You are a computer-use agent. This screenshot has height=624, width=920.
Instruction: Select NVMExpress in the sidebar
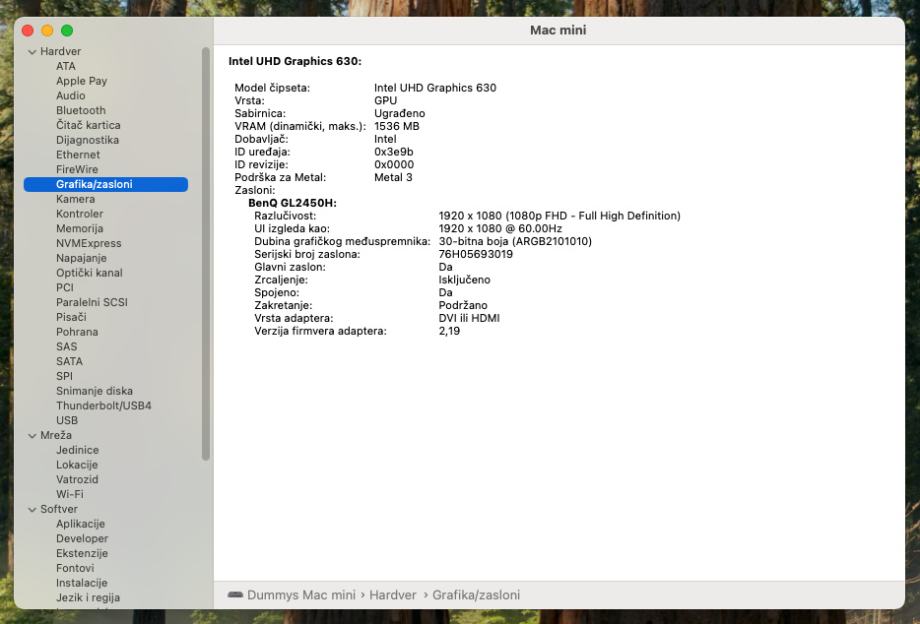coord(89,243)
